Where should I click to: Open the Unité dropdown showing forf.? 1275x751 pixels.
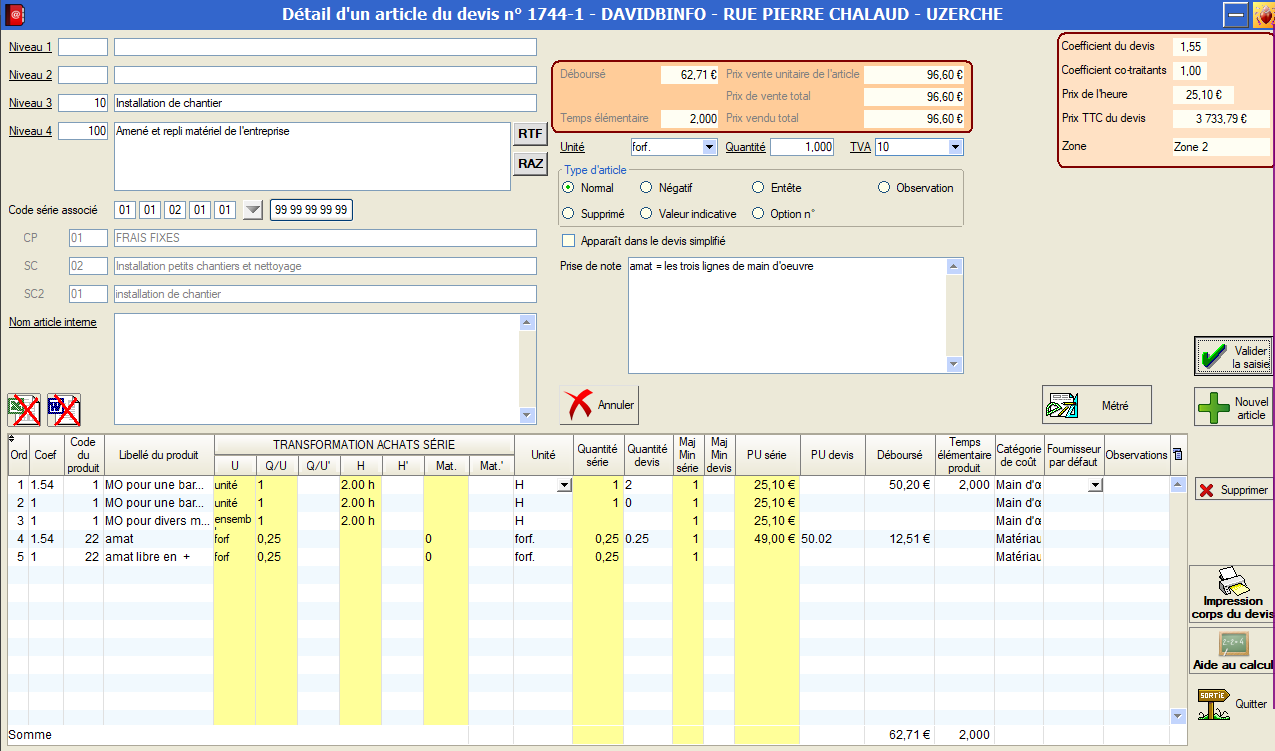coord(709,147)
